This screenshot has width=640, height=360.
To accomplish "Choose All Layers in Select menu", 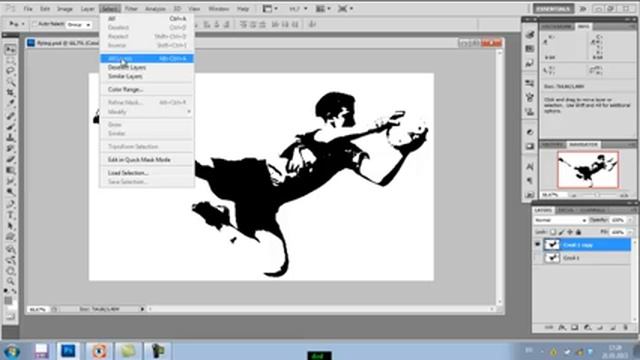I will [147, 58].
